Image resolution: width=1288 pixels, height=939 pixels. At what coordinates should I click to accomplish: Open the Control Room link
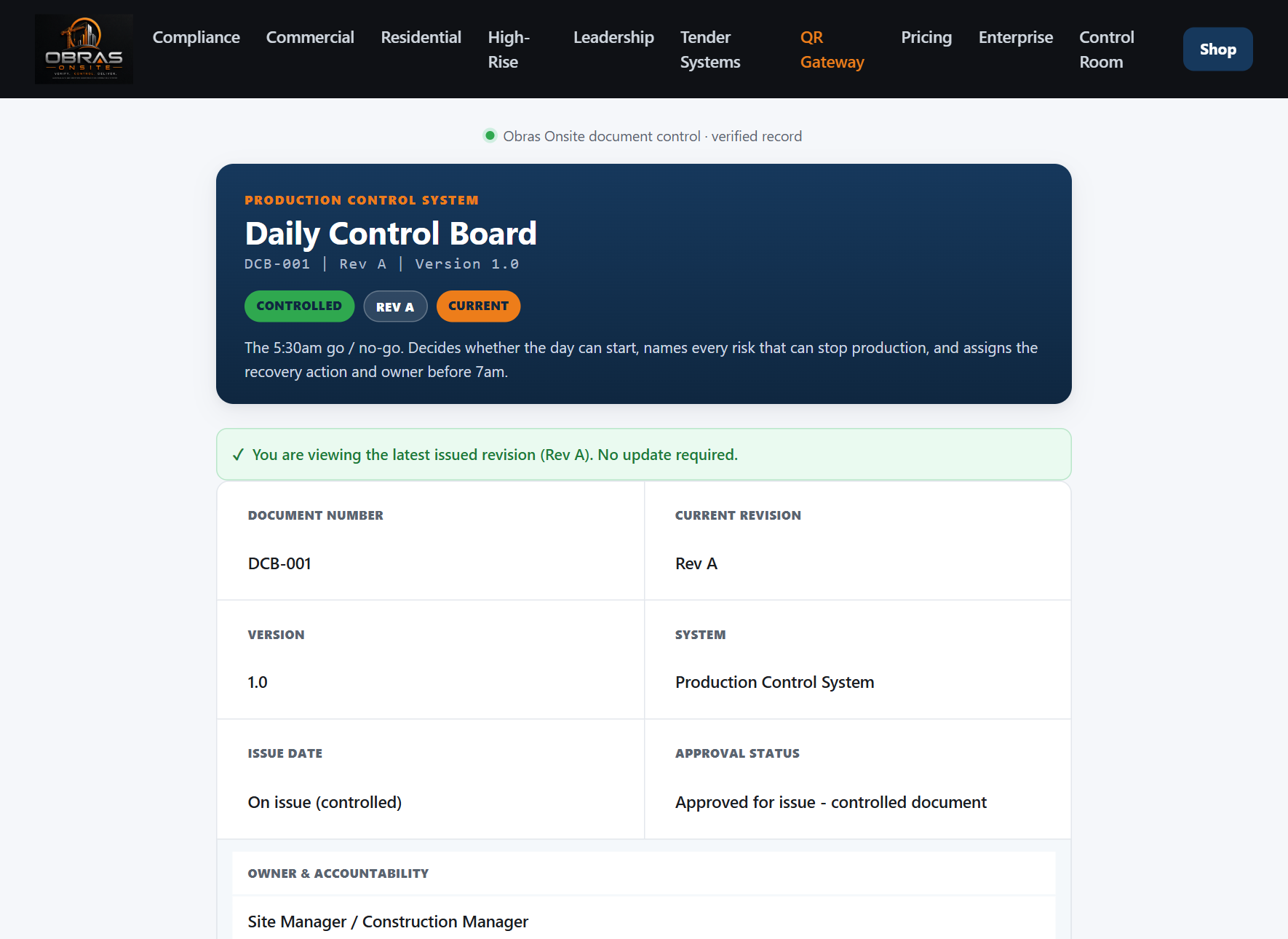point(1107,49)
